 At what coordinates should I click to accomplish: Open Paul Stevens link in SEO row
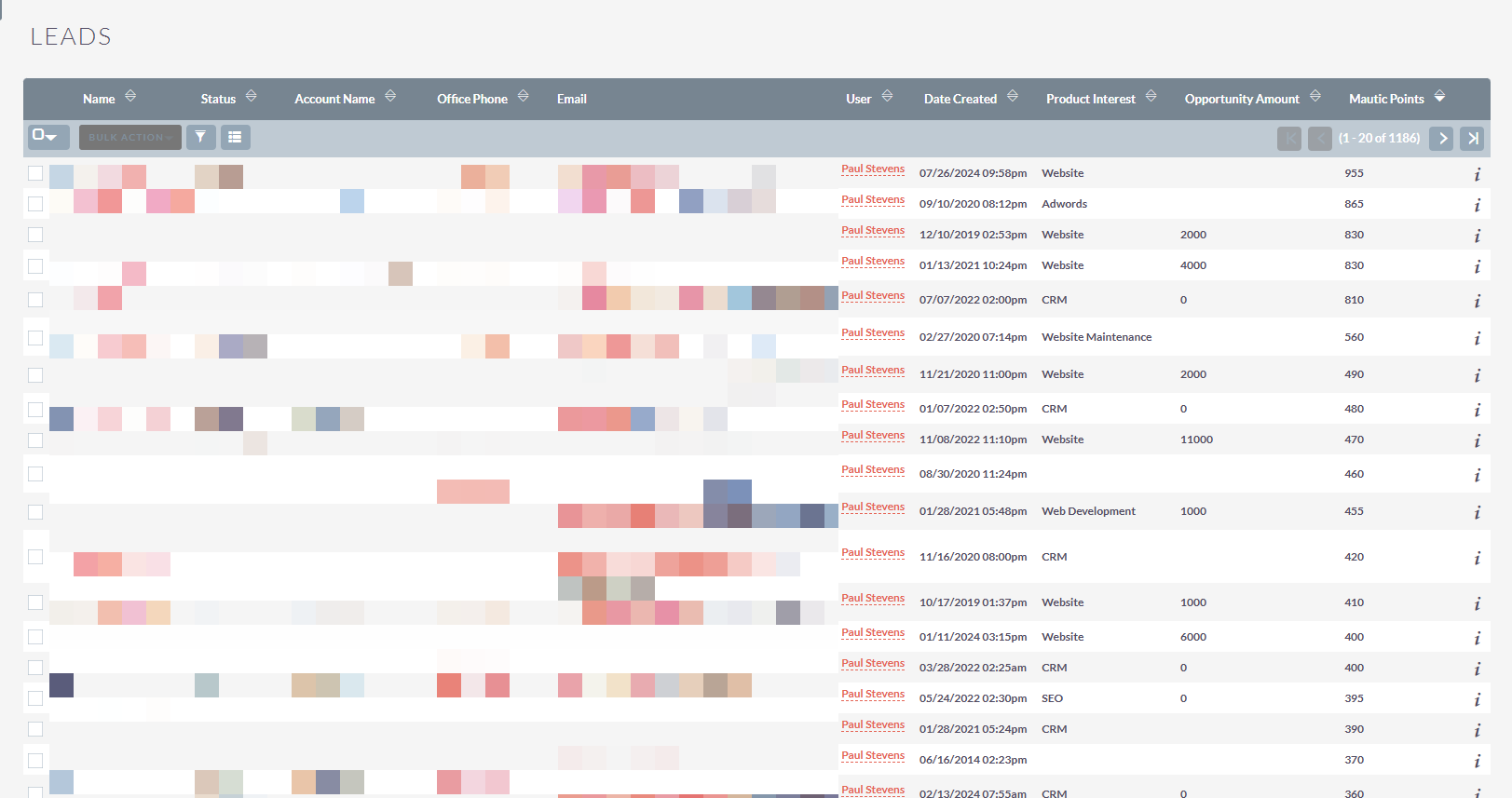pyautogui.click(x=873, y=695)
